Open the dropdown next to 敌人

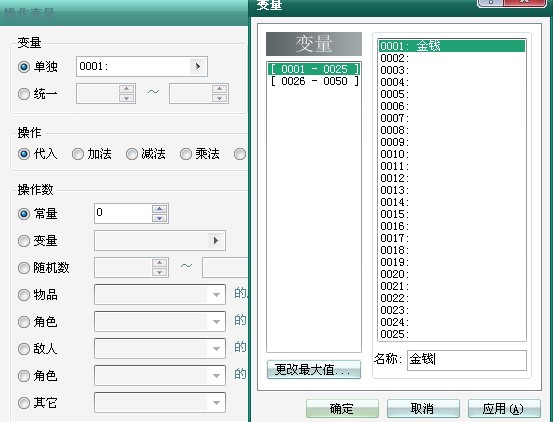[x=216, y=349]
